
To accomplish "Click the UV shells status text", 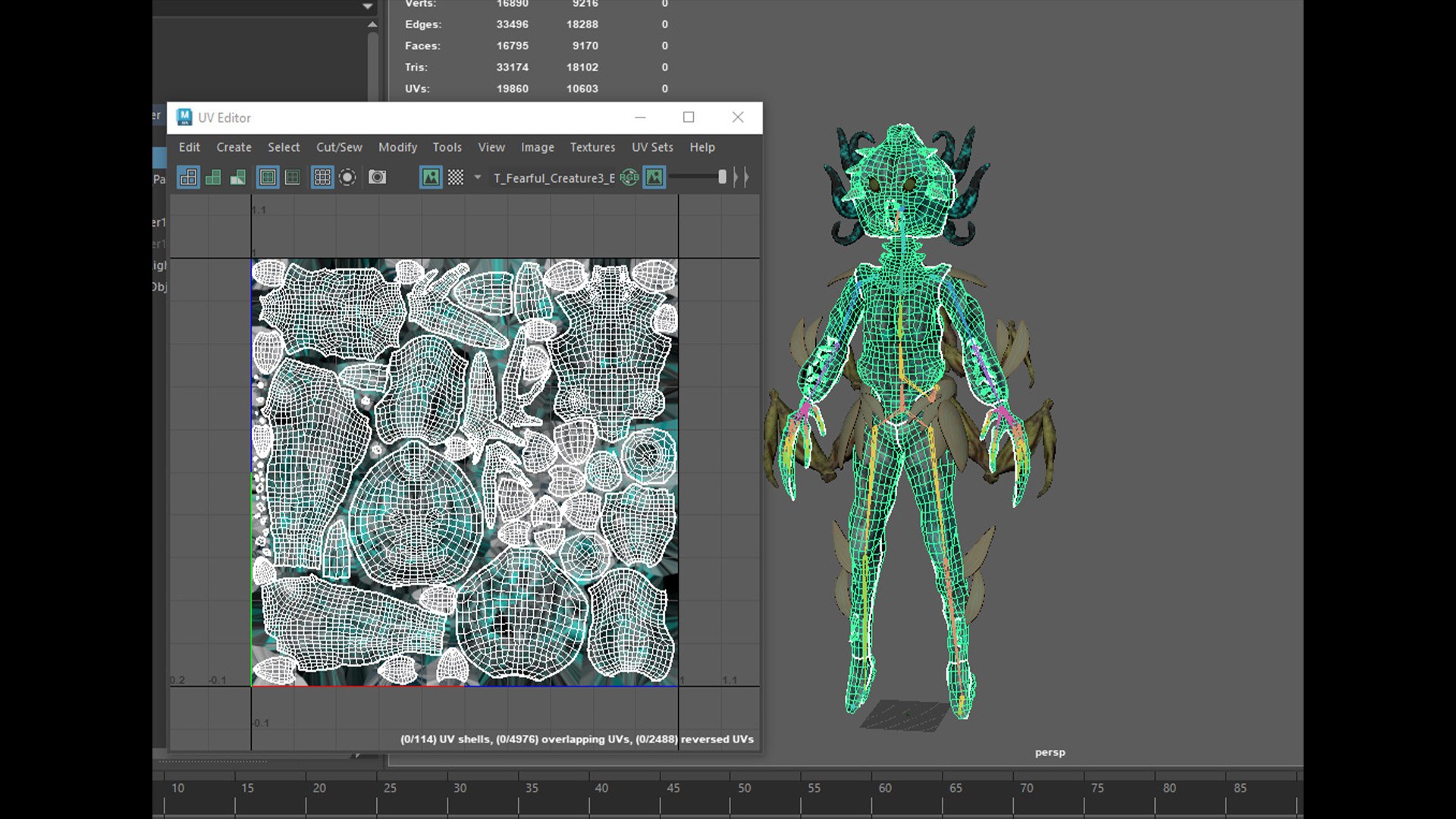I will [577, 739].
